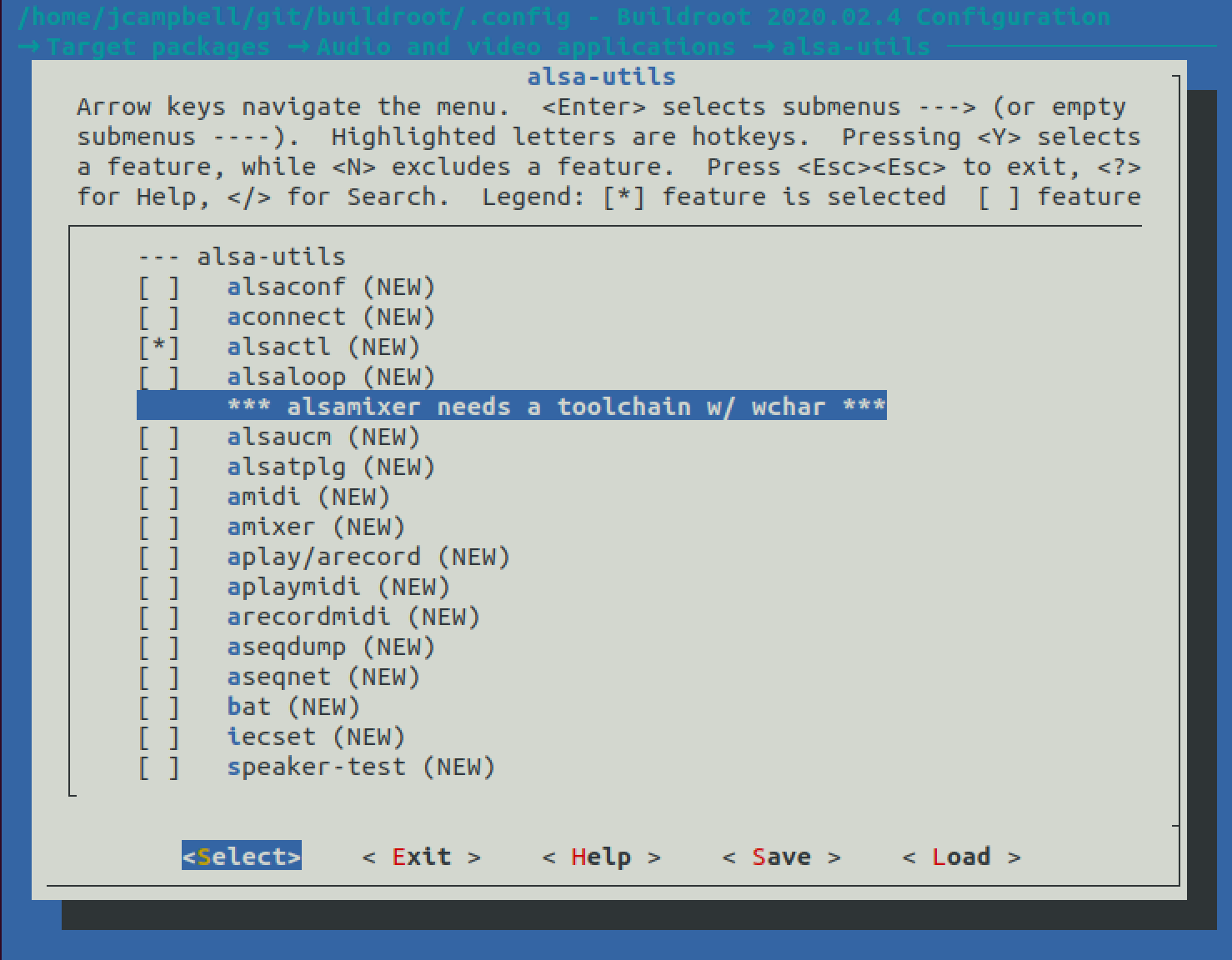The width and height of the screenshot is (1232, 960).
Task: Check the iecset checkbox
Action: tap(158, 737)
